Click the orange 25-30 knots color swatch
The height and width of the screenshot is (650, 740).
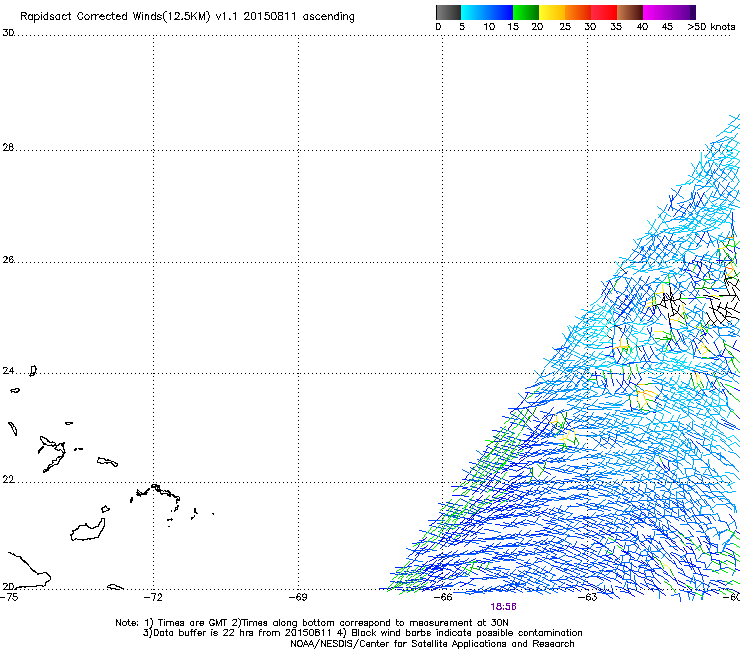(x=578, y=12)
